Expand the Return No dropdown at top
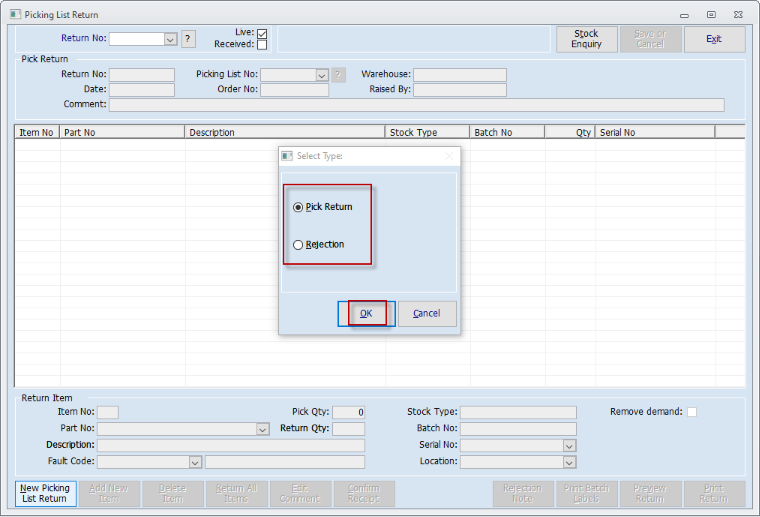This screenshot has height=517, width=760. (170, 39)
